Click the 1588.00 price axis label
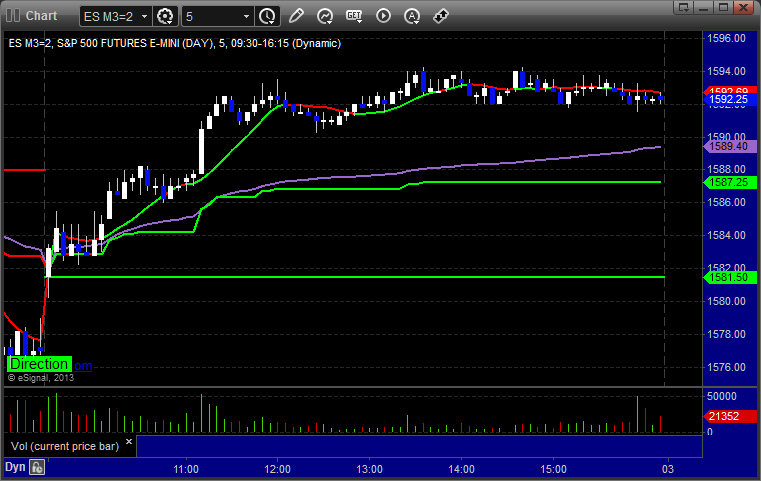The image size is (761, 481). pyautogui.click(x=727, y=169)
